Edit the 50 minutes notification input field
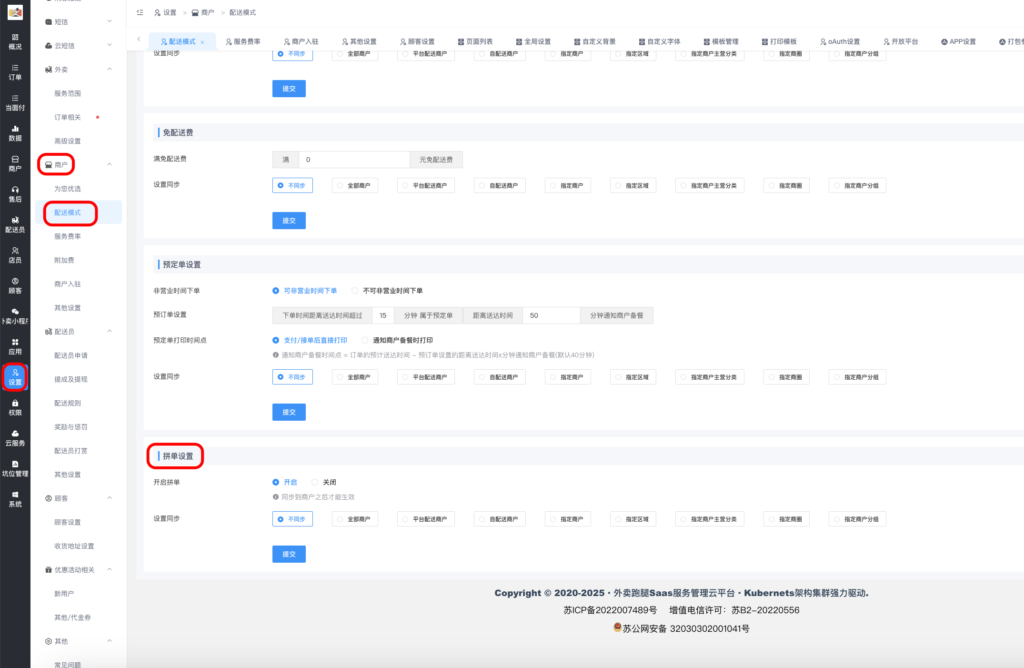 (x=549, y=314)
